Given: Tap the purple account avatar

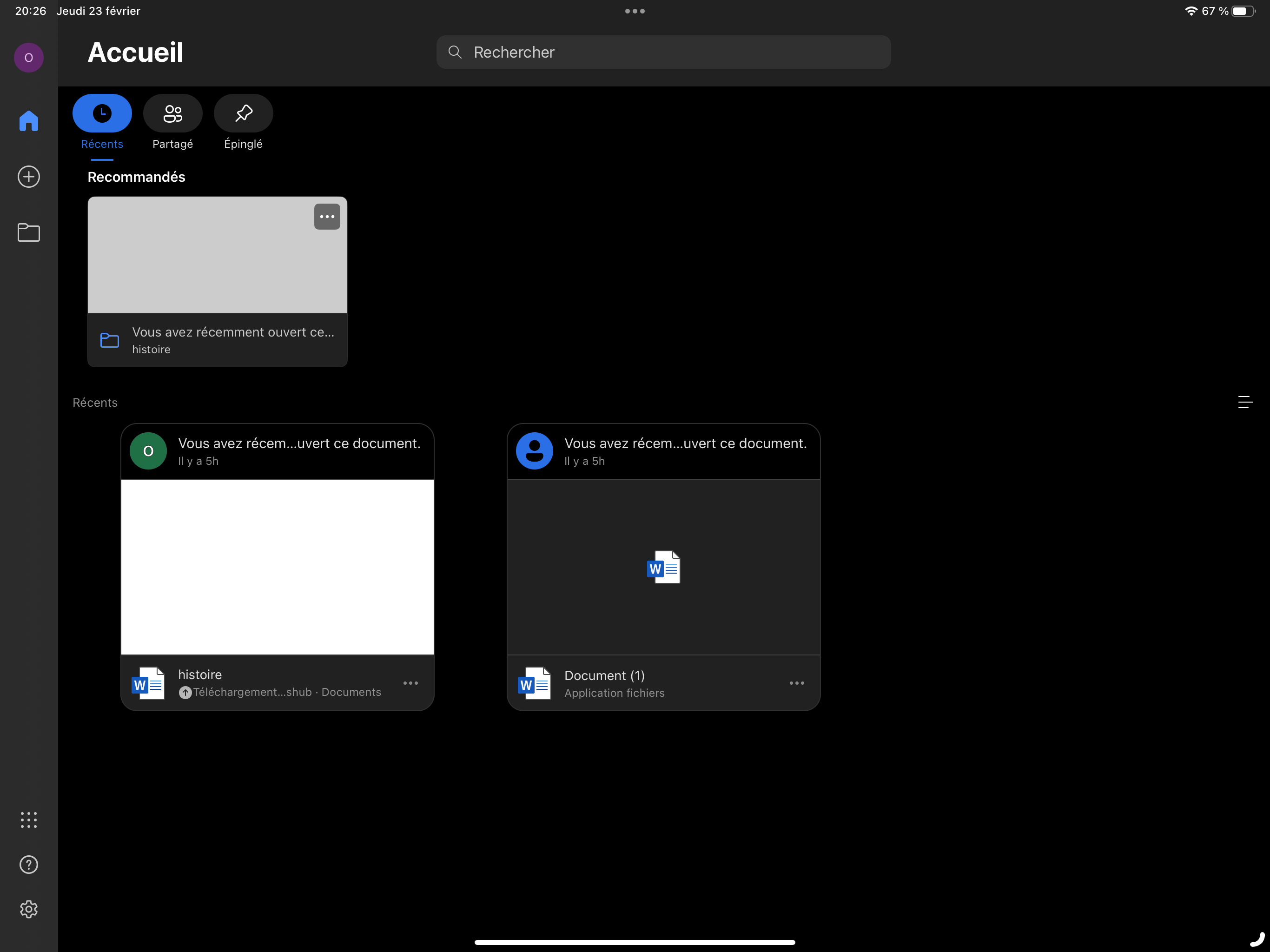Looking at the screenshot, I should [x=29, y=58].
